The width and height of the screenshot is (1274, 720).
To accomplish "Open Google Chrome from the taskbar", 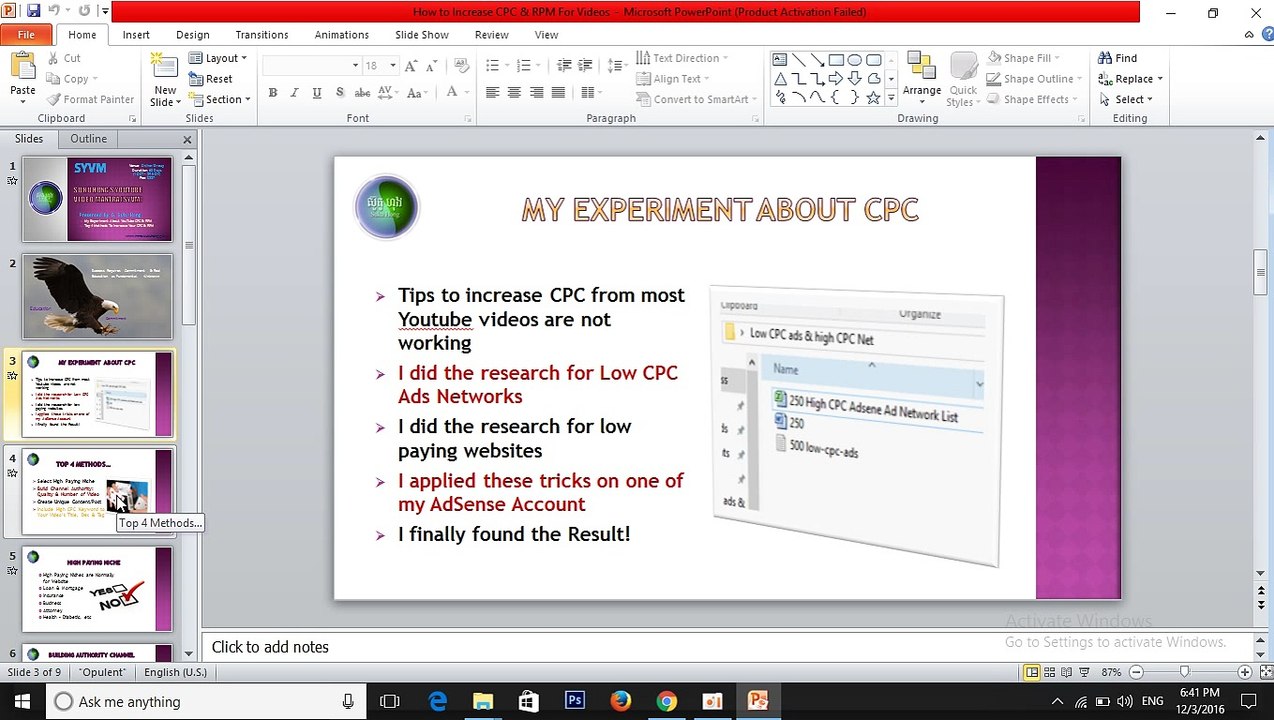I will [x=666, y=701].
